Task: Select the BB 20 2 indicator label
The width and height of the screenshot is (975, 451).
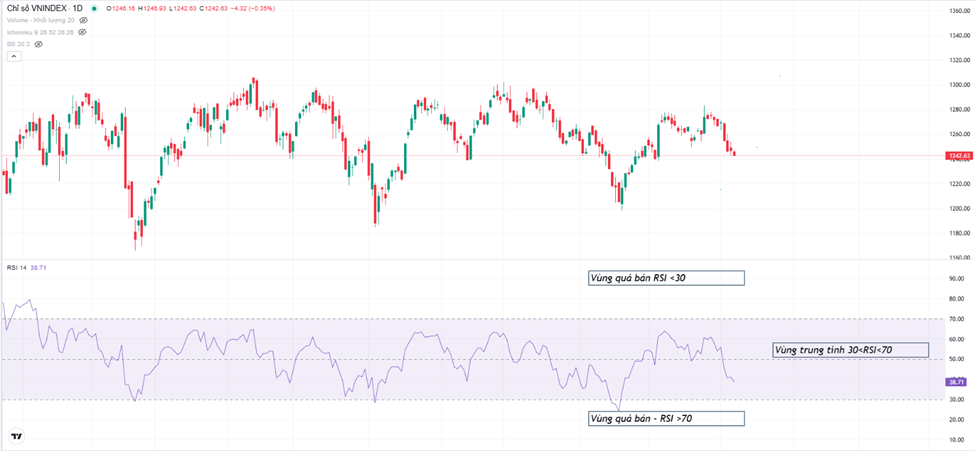Action: (19, 44)
